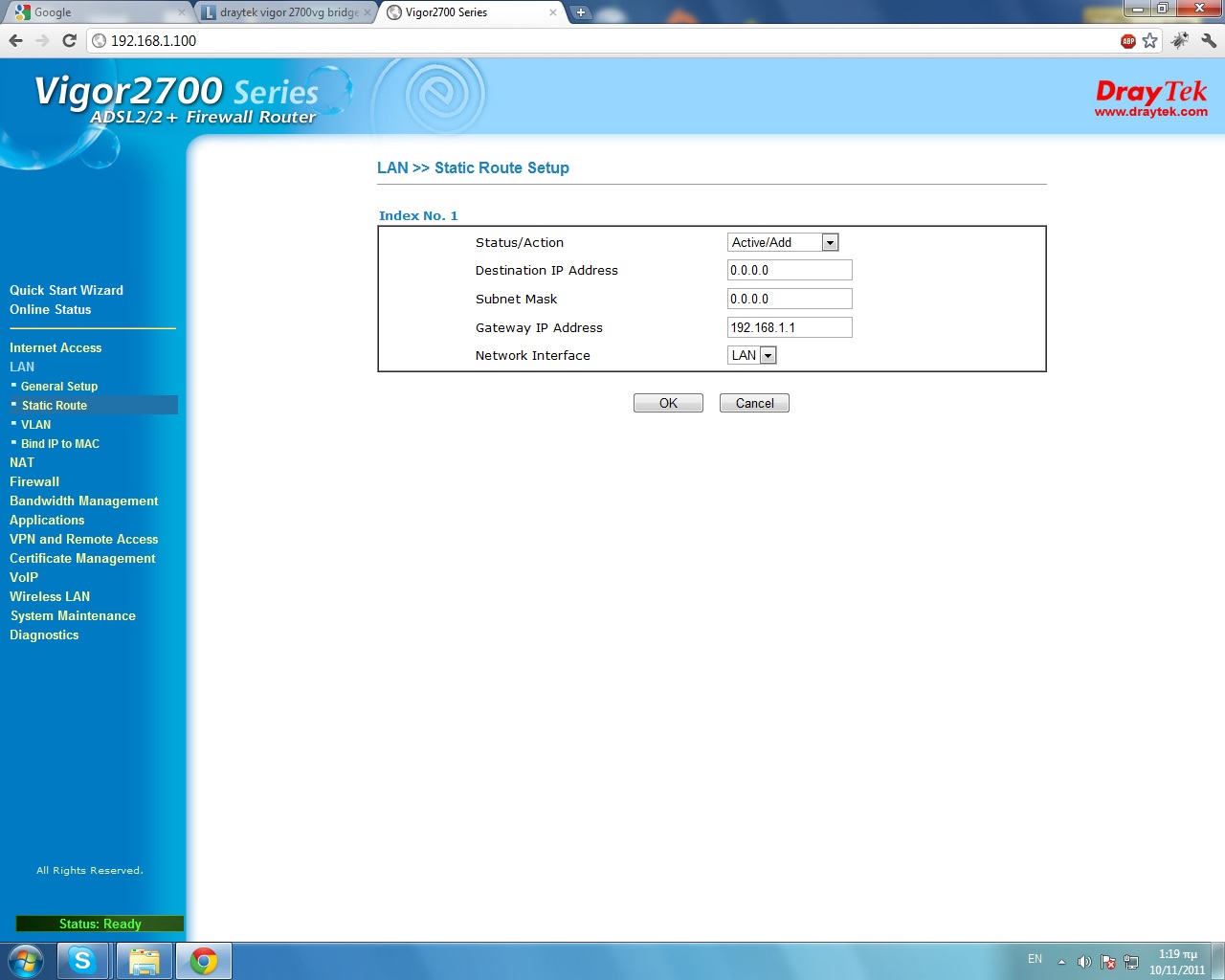
Task: Click the "Network Interface" label
Action: click(533, 355)
